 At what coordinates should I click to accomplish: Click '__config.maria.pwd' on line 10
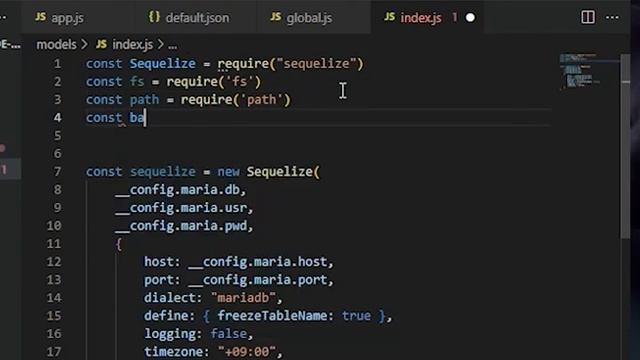pyautogui.click(x=181, y=226)
